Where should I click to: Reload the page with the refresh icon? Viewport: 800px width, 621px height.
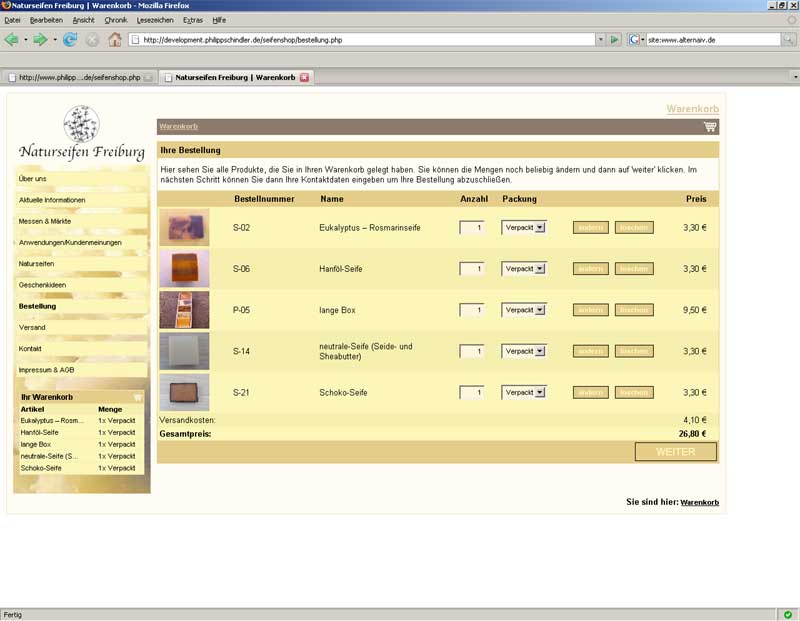(70, 40)
